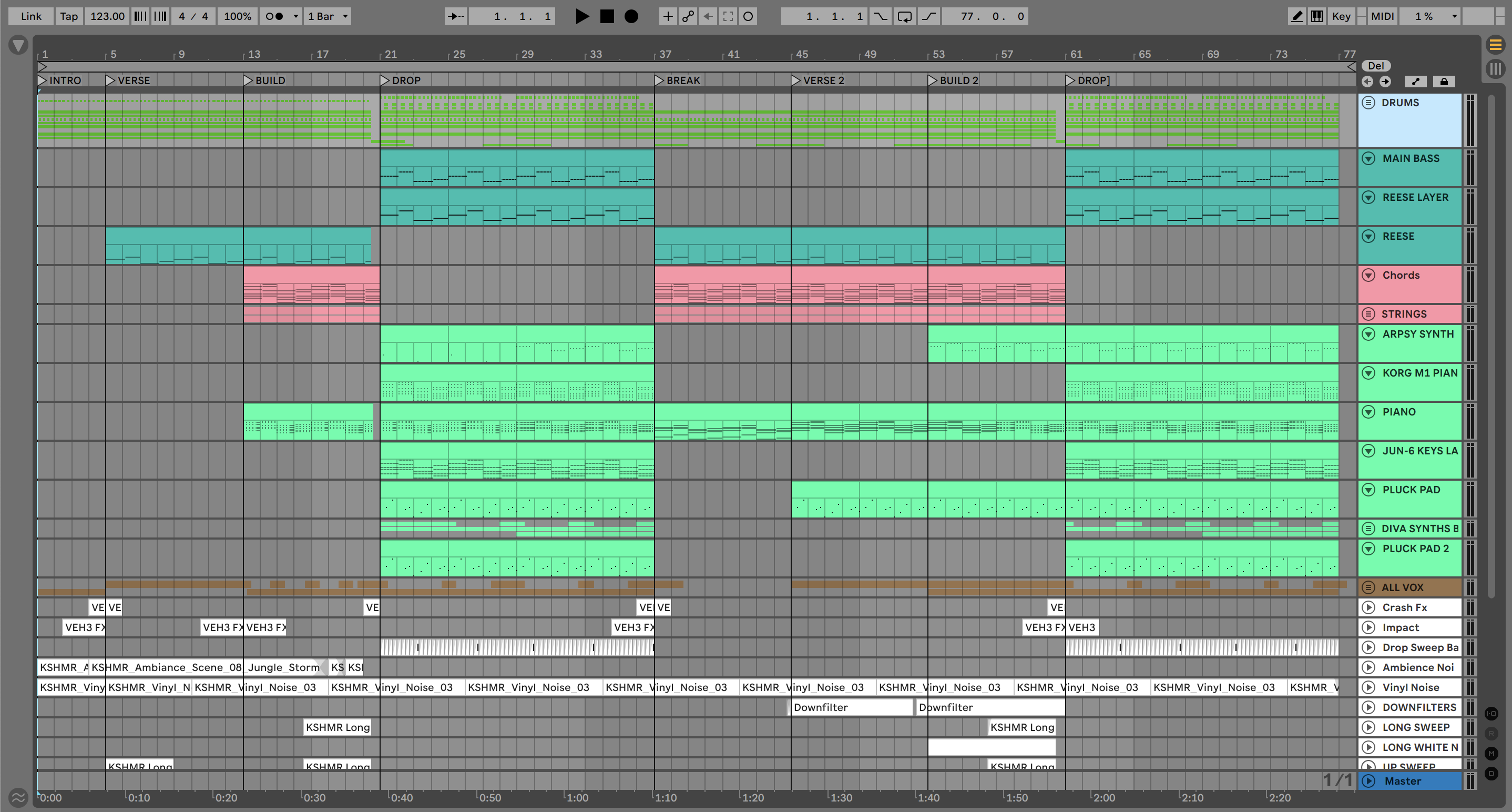Toggle the Lock Envelopes padlock
The image size is (1512, 812).
click(1444, 82)
